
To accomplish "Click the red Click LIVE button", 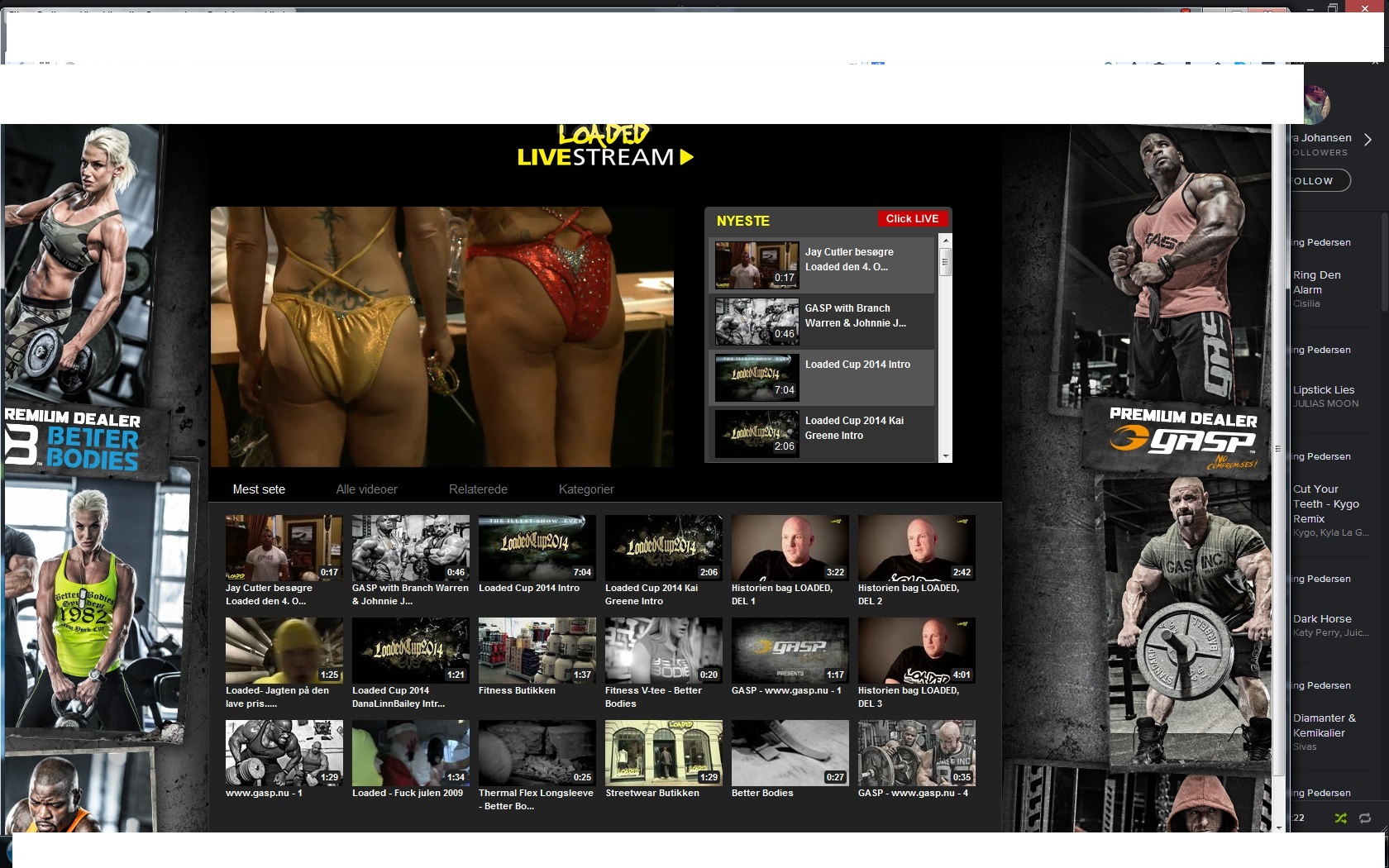I will click(x=912, y=219).
